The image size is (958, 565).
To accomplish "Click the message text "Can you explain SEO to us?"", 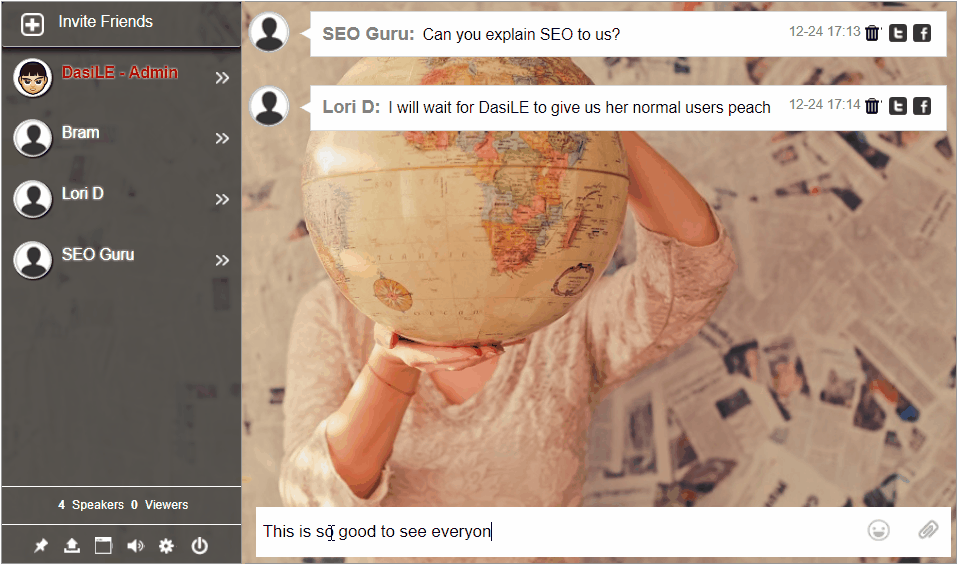I will coord(521,35).
